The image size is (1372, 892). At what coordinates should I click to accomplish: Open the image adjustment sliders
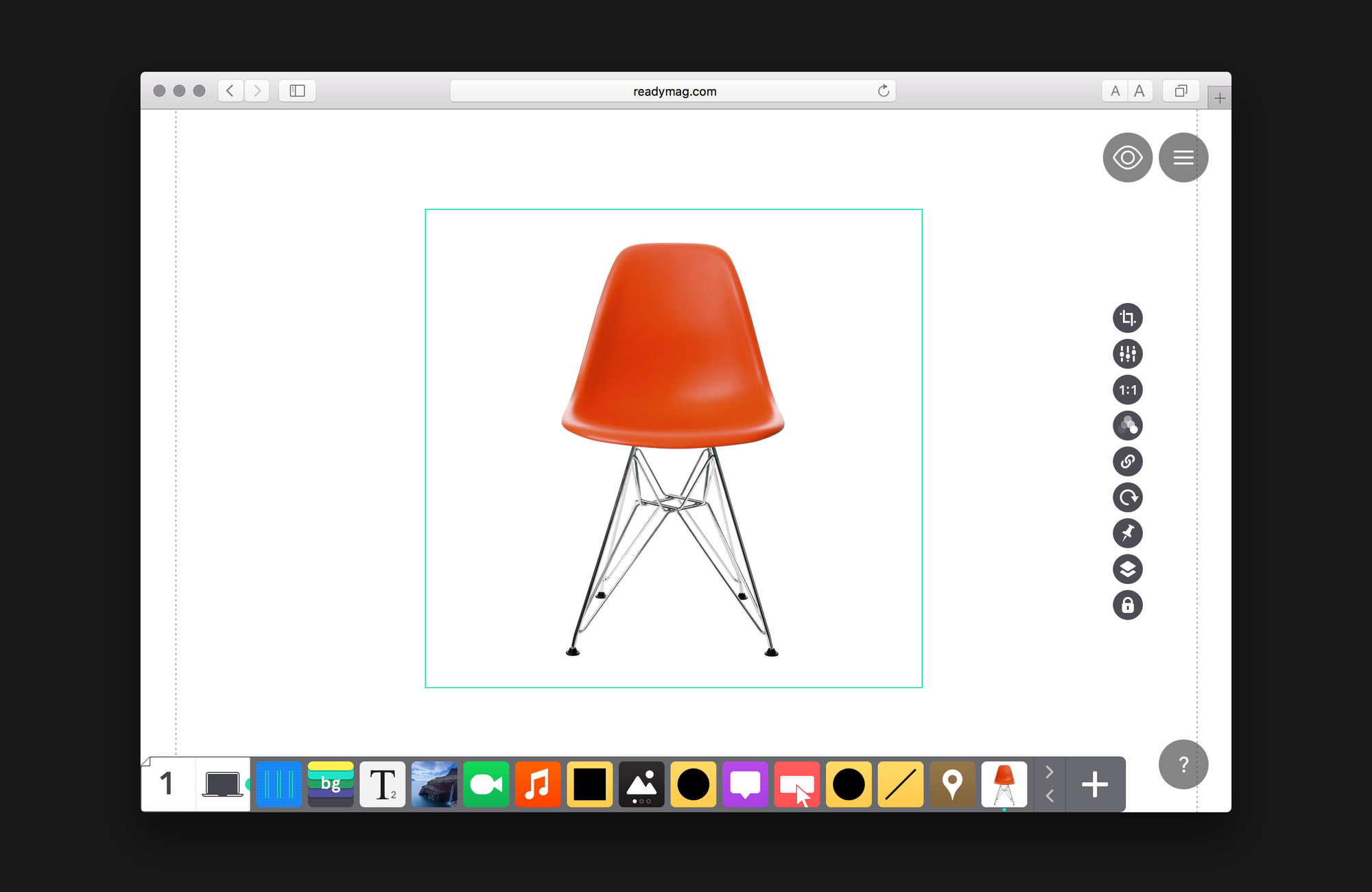1127,354
